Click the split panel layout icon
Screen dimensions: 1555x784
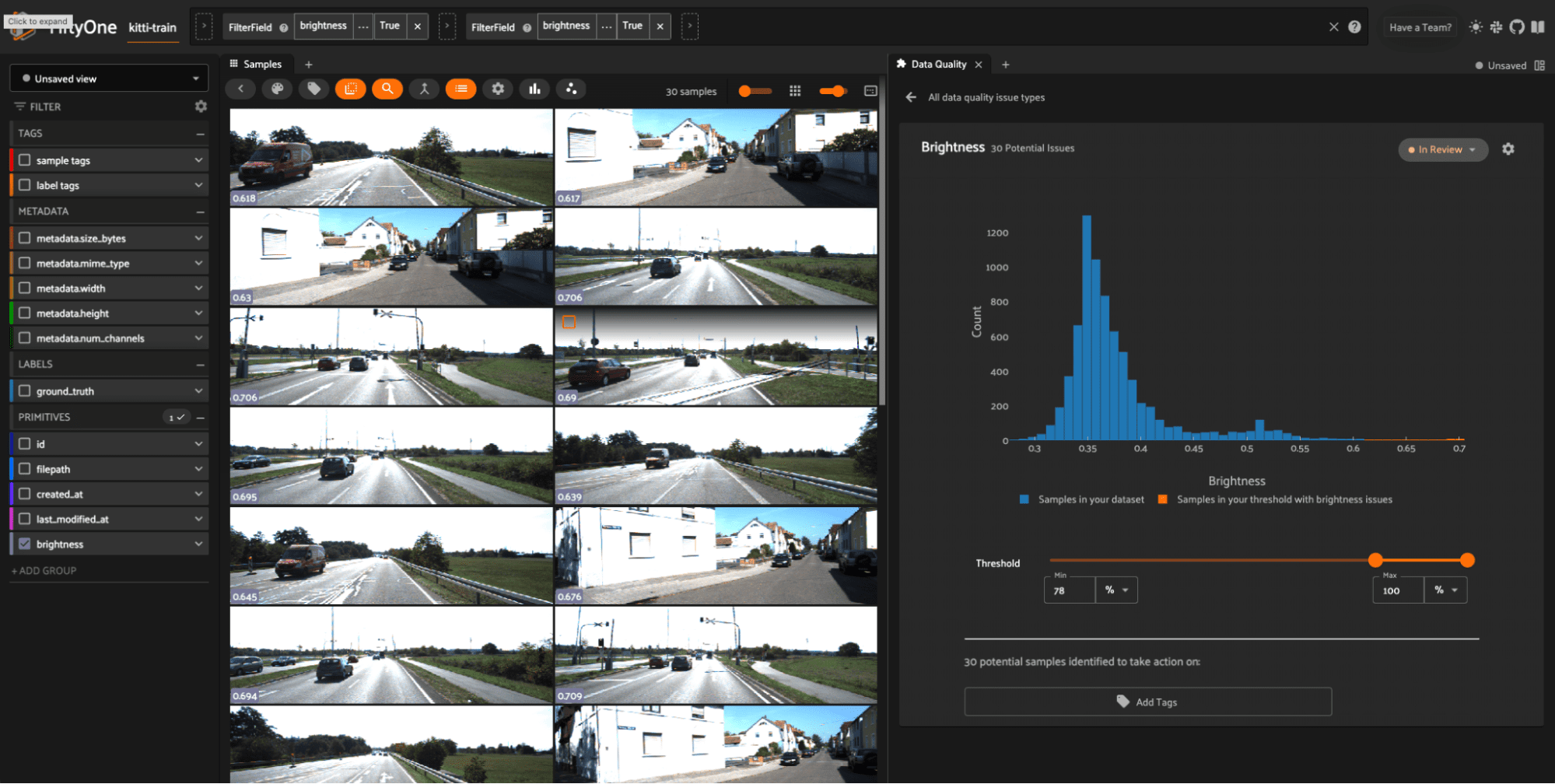1540,65
